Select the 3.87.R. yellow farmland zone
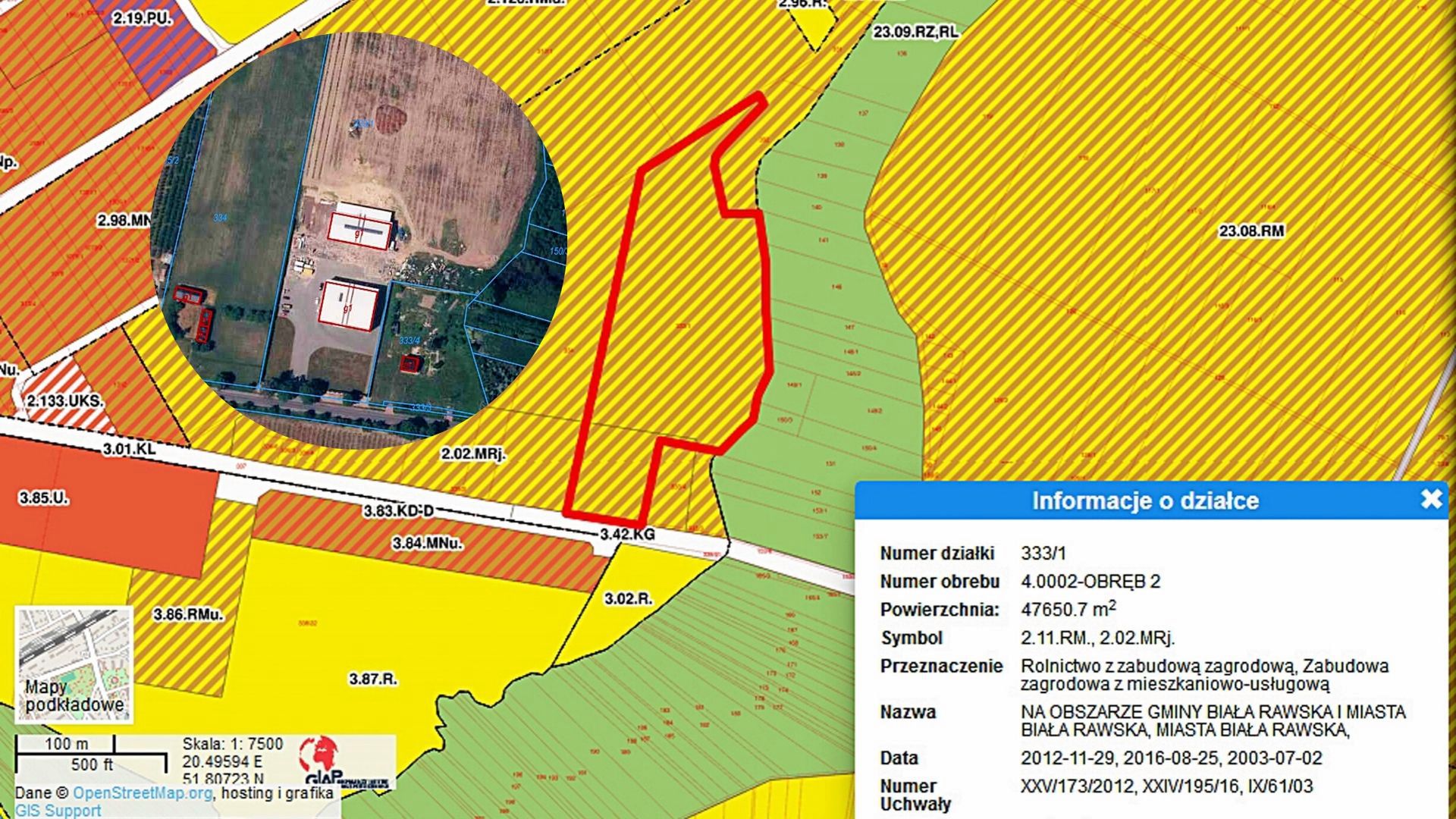The width and height of the screenshot is (1456, 819). click(x=373, y=679)
